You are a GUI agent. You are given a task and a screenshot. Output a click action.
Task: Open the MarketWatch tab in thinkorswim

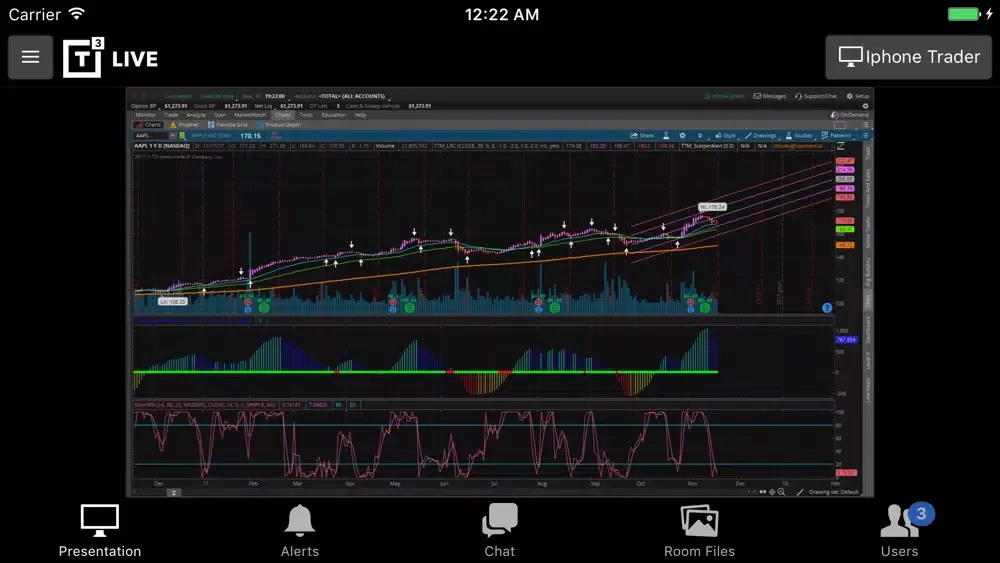(250, 115)
